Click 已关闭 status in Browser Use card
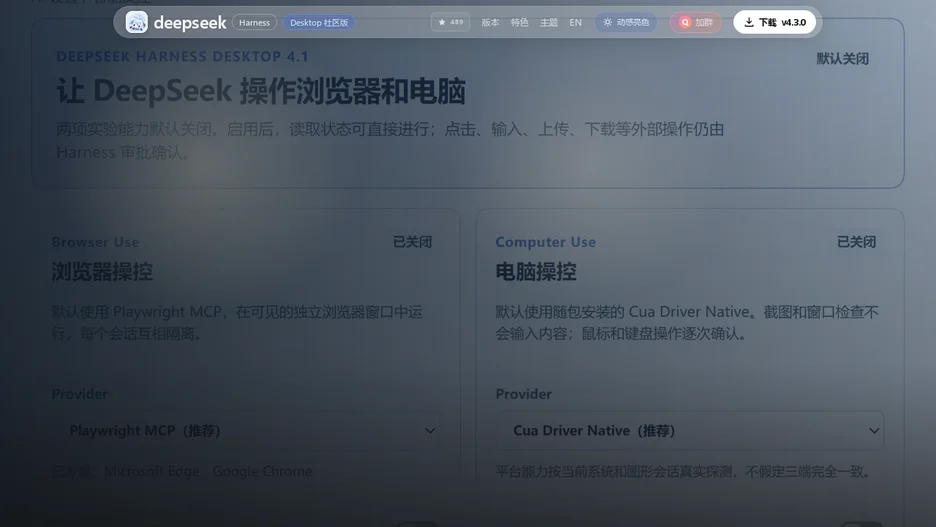 [x=412, y=242]
